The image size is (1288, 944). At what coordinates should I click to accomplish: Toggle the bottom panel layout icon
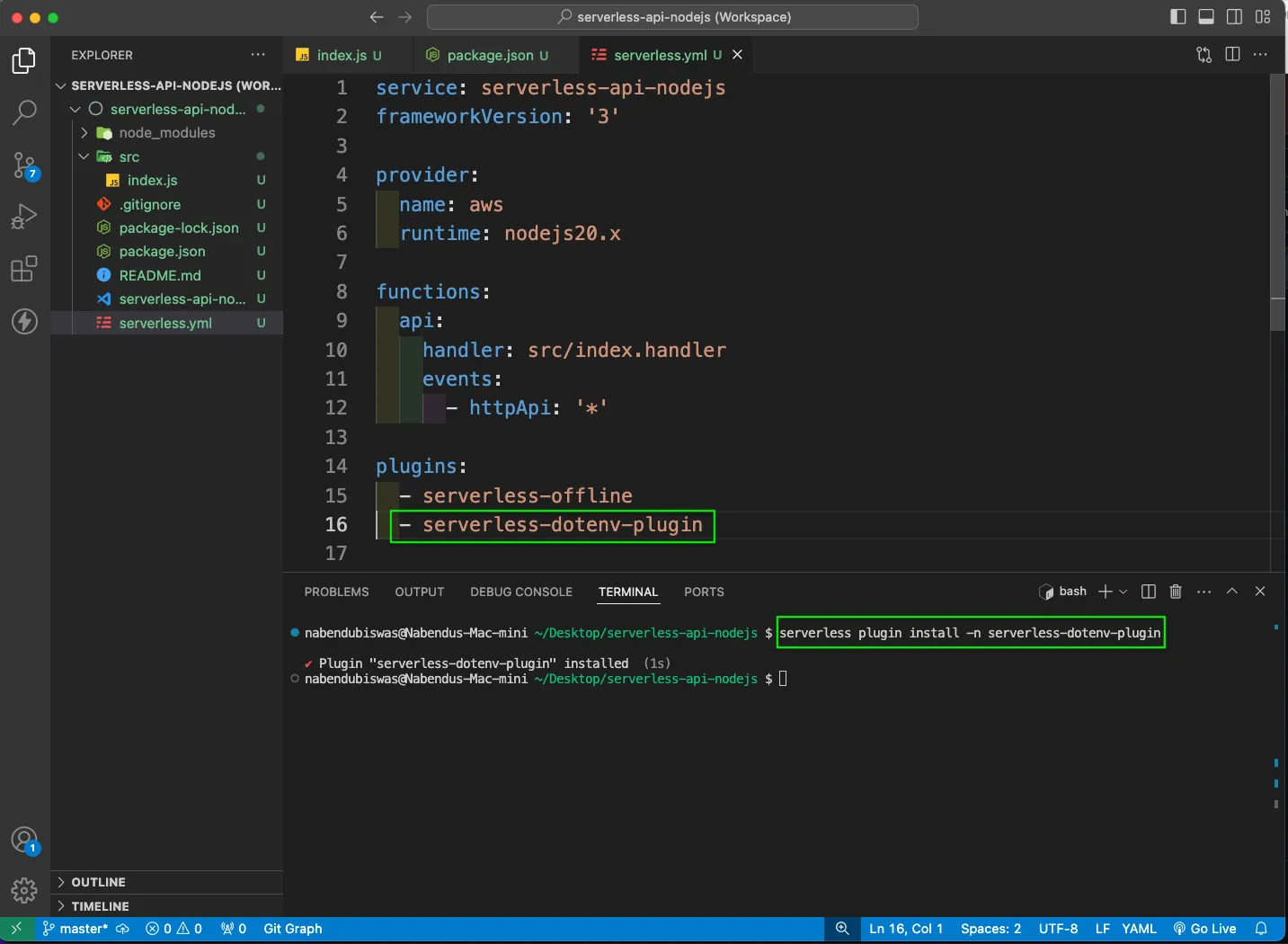(1206, 16)
